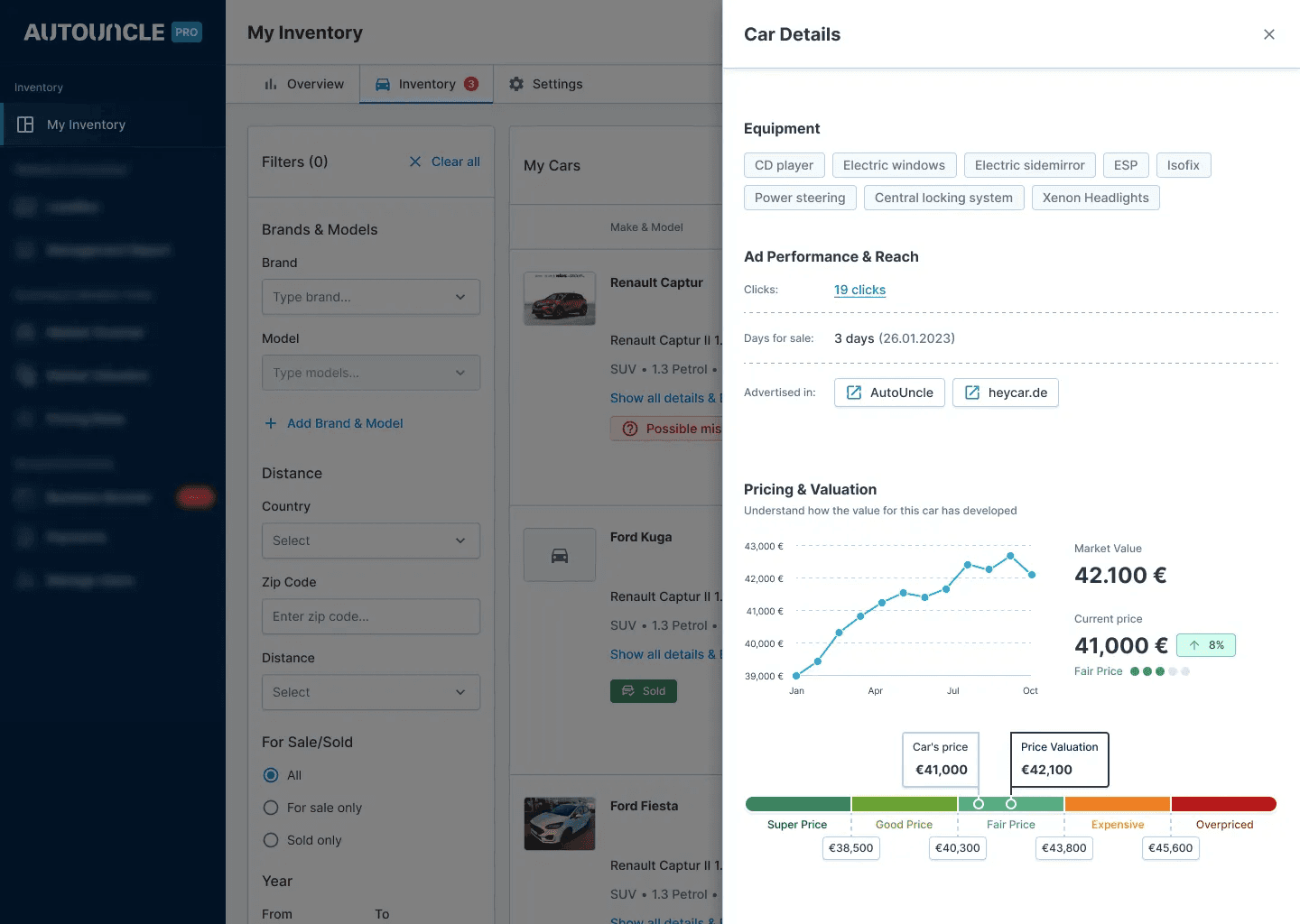Image resolution: width=1300 pixels, height=924 pixels.
Task: Switch to the Inventory tab
Action: 426,84
